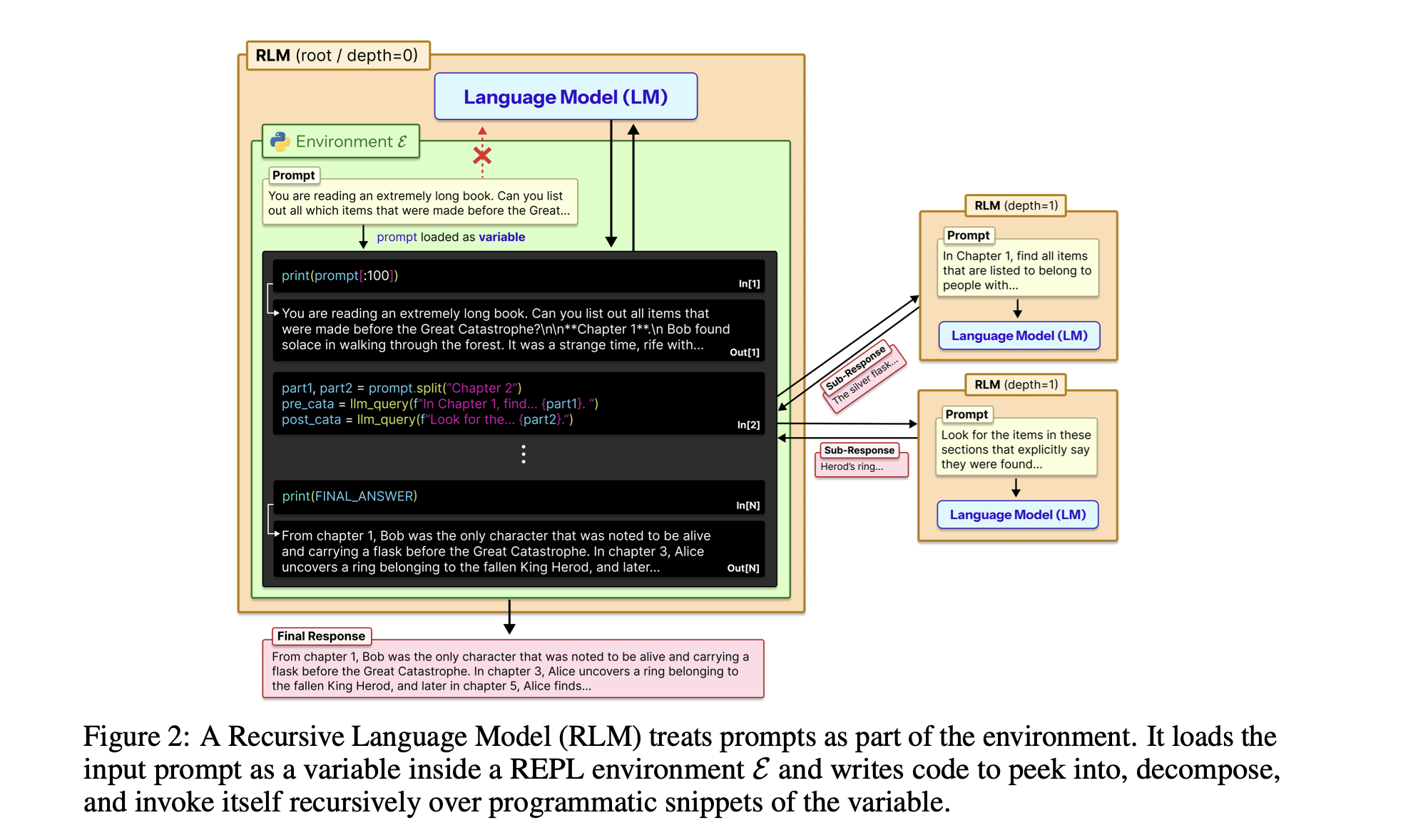Click the vertical ellipsis between code cells
Image resolution: width=1428 pixels, height=840 pixels.
524,454
